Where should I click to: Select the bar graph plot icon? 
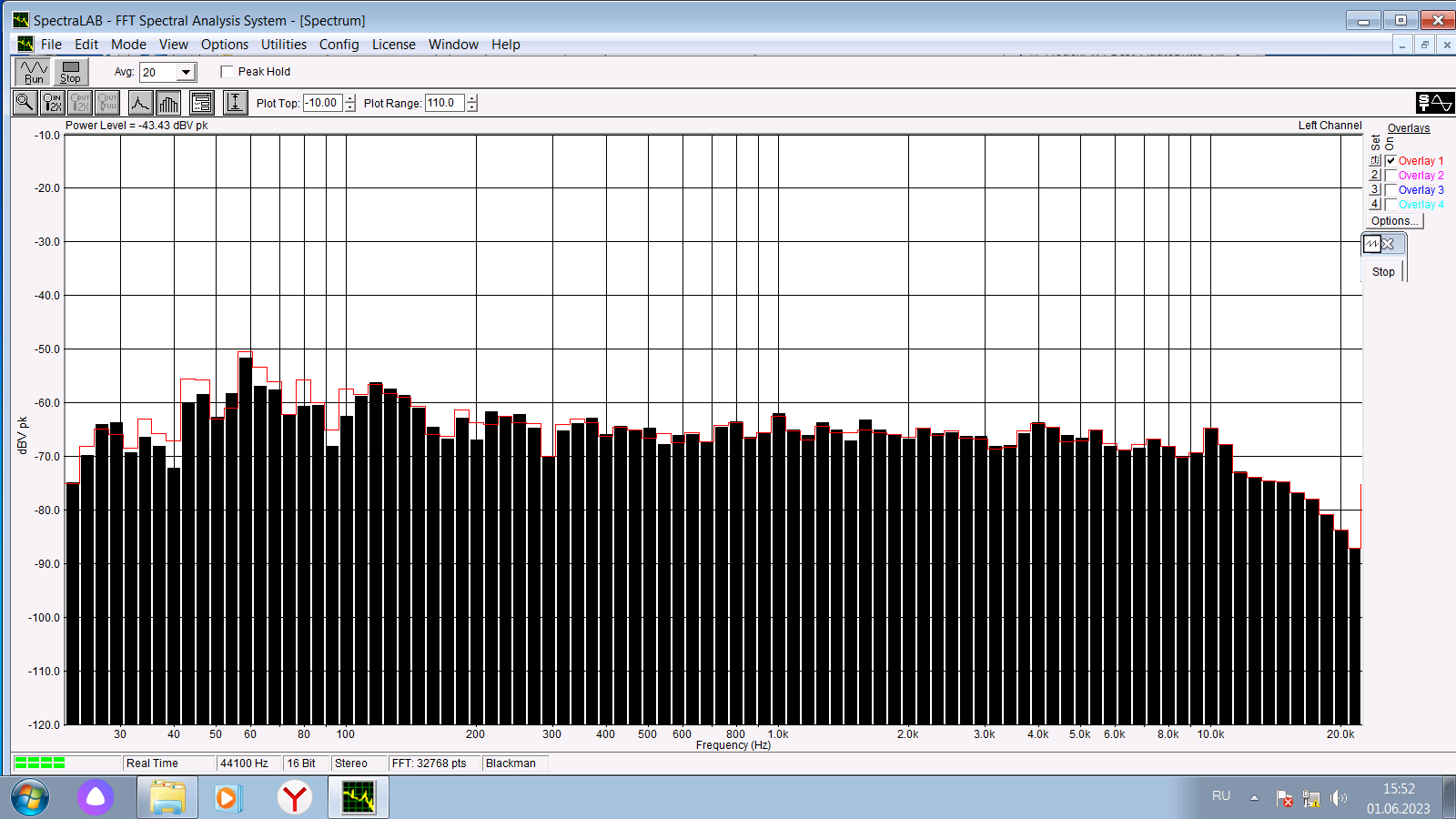click(x=168, y=103)
